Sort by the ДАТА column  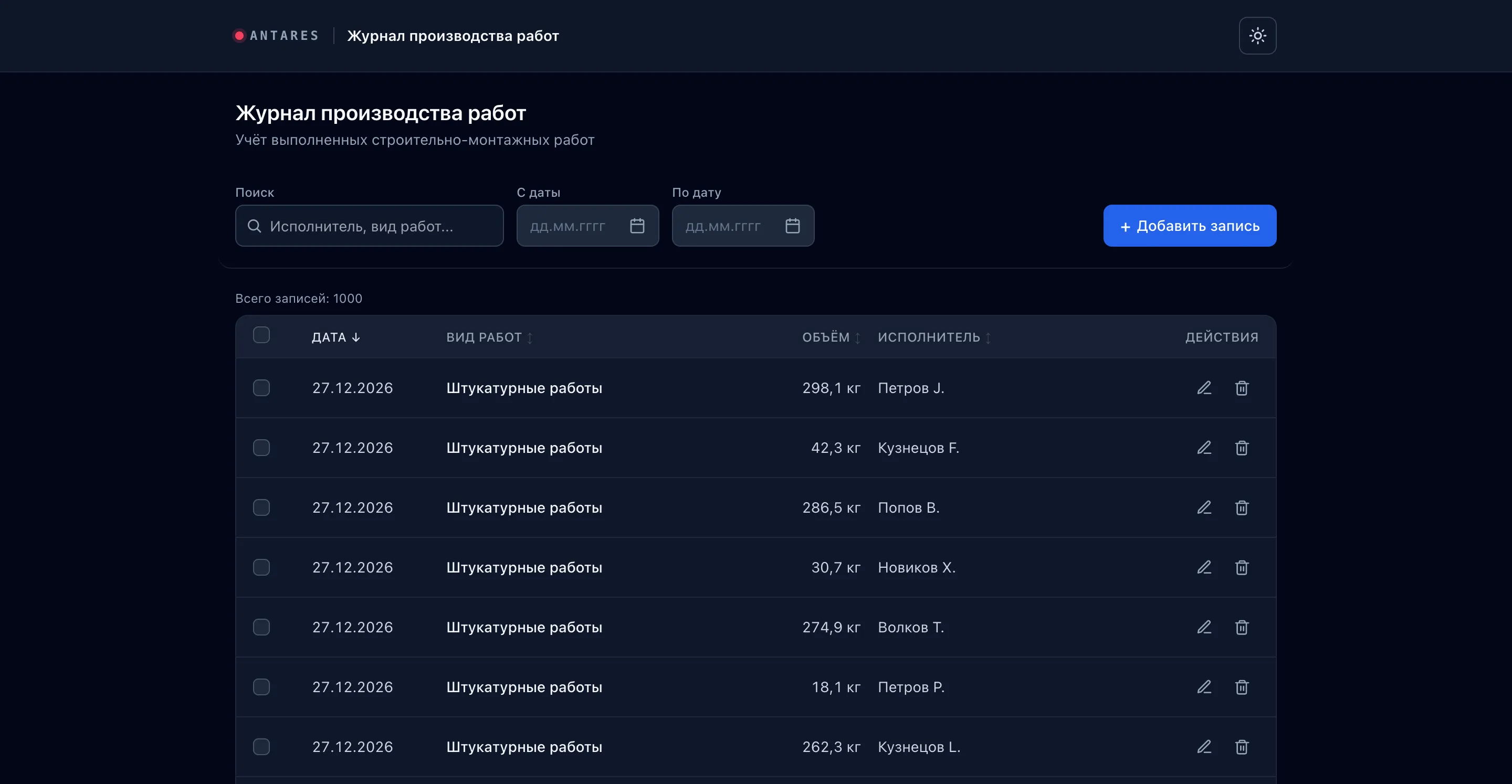pyautogui.click(x=336, y=337)
